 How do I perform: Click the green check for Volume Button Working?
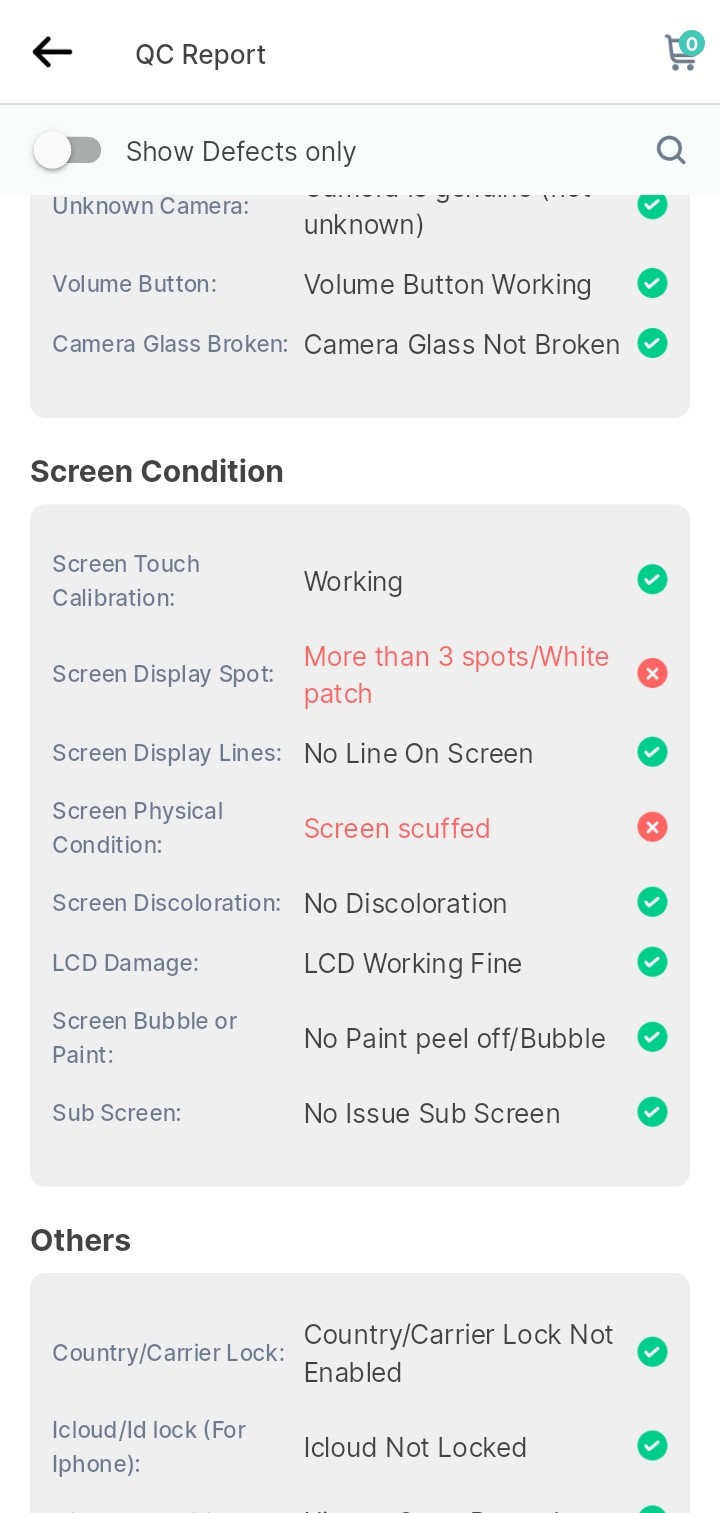[x=652, y=284]
